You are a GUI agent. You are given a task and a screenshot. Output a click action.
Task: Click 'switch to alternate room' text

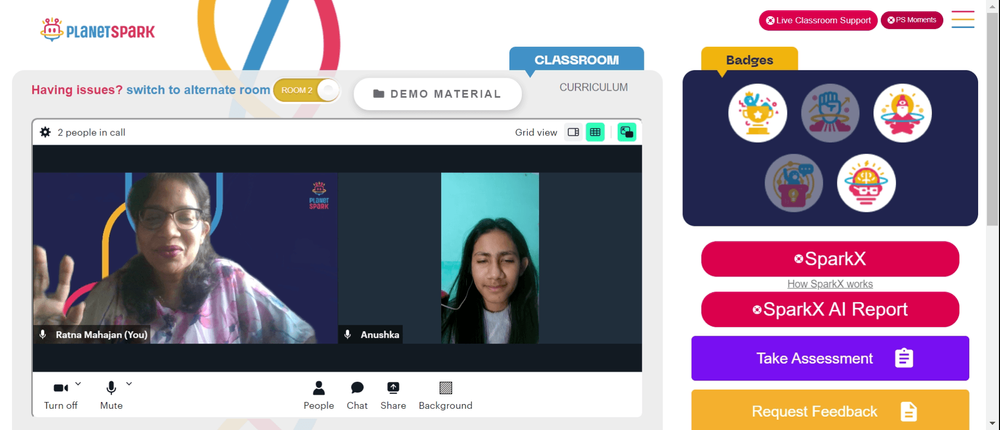point(198,90)
